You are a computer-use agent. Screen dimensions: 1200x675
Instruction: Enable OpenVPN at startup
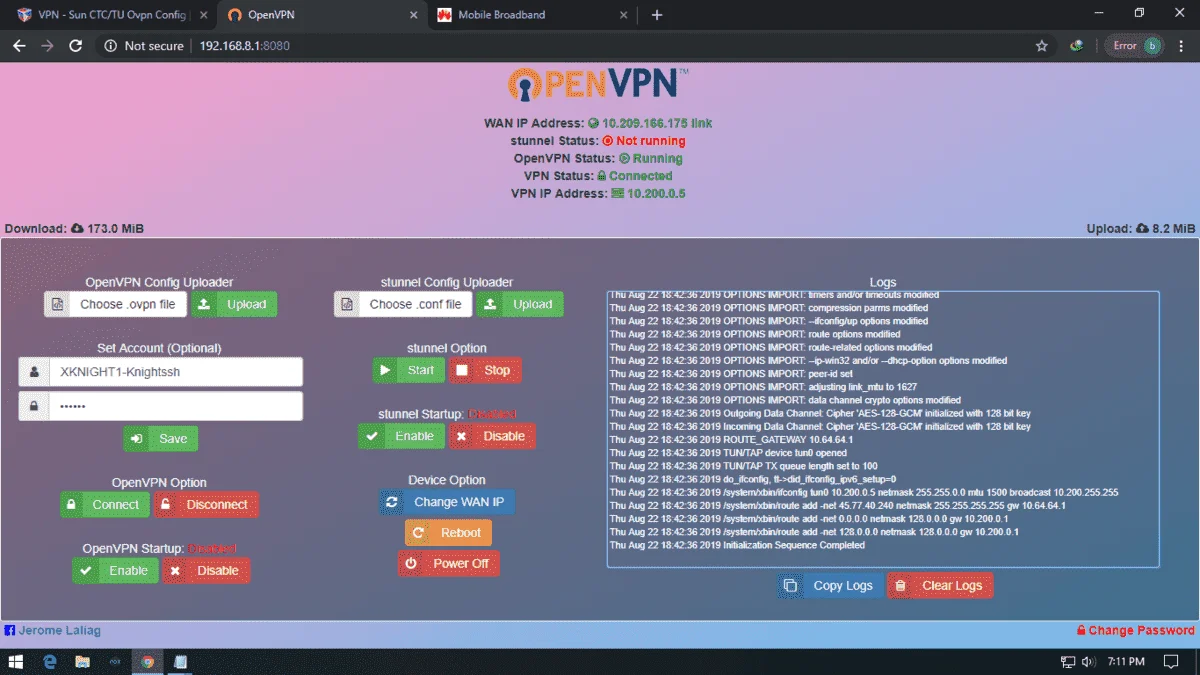116,571
